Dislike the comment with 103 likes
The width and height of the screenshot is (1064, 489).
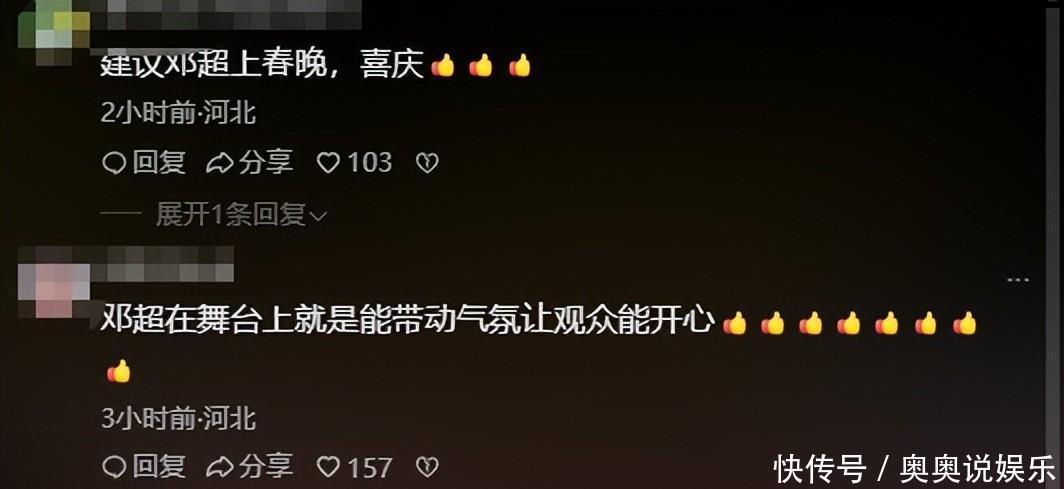pyautogui.click(x=427, y=163)
